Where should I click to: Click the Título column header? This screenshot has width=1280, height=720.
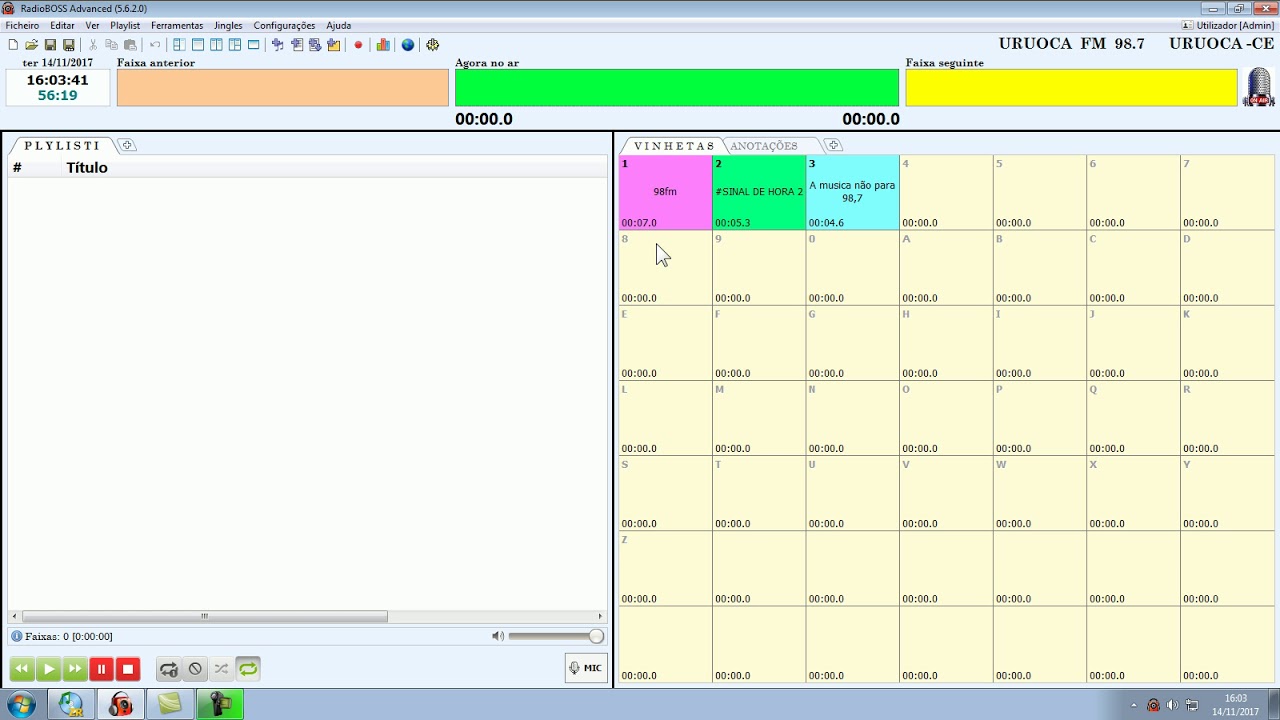pyautogui.click(x=87, y=168)
